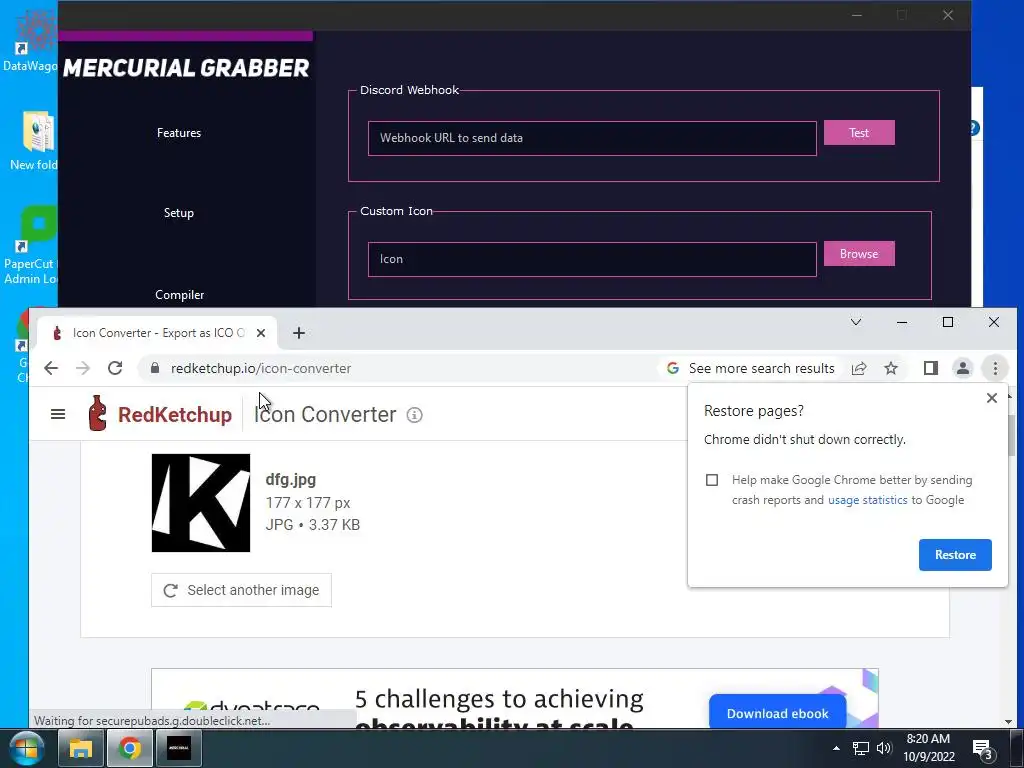
Task: Show hidden system tray icons
Action: (x=836, y=748)
